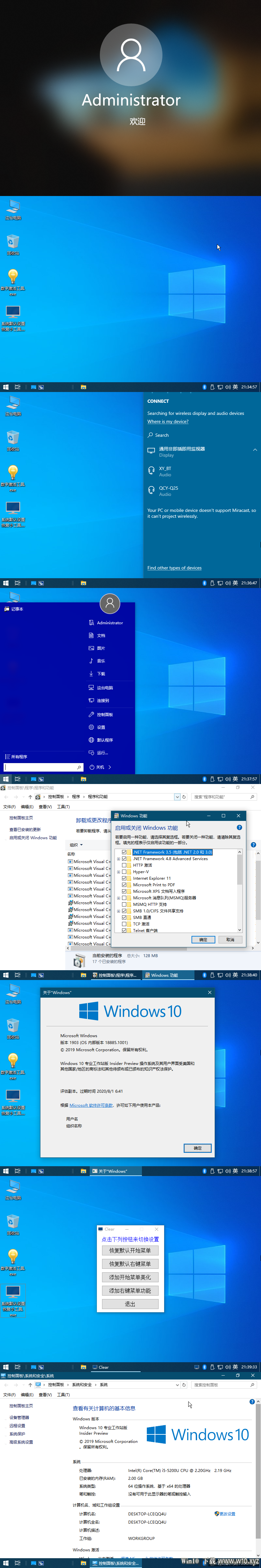Open 工具(T) menu in the 程序和功能 window
This screenshot has height=1568, width=261.
pyautogui.click(x=63, y=807)
